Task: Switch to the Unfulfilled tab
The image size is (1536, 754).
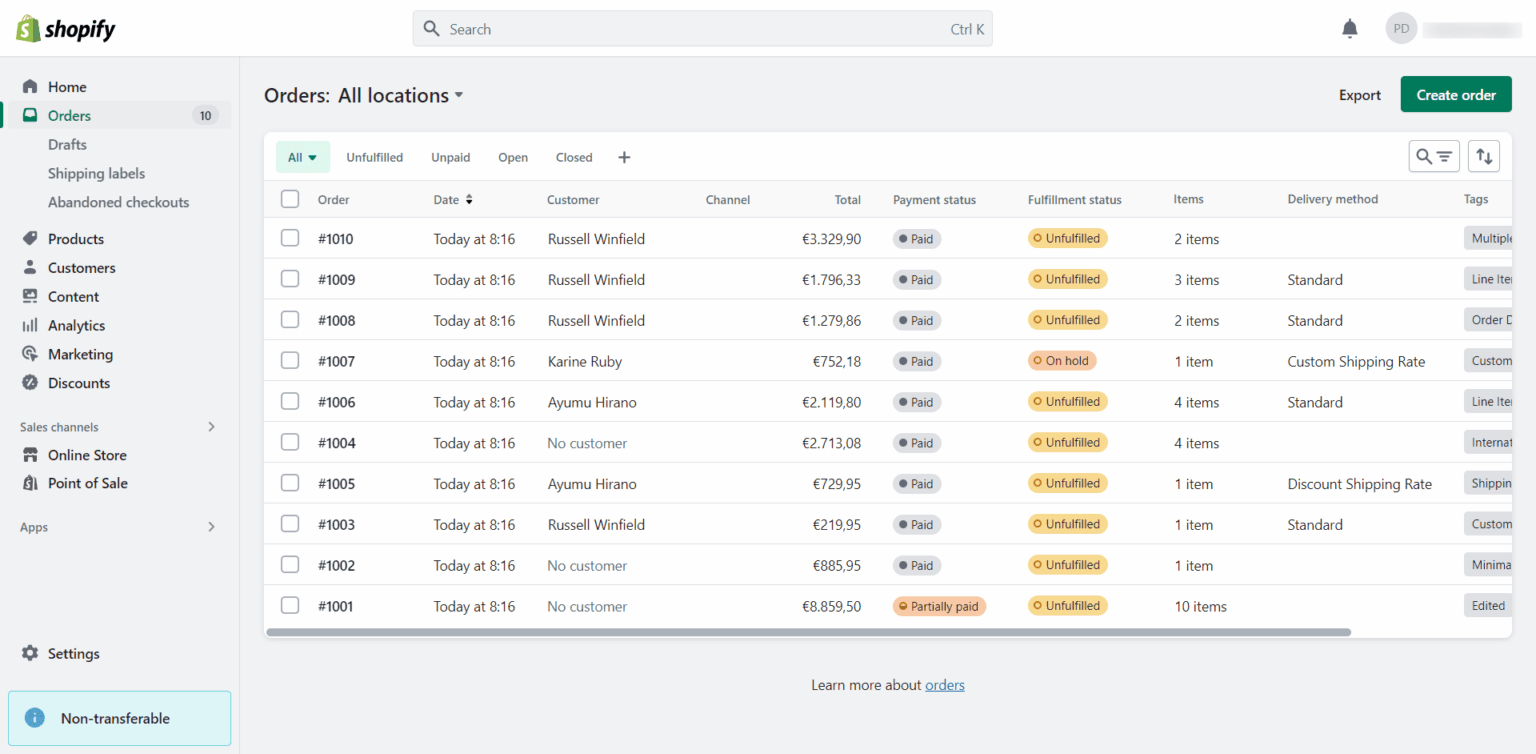Action: tap(374, 157)
